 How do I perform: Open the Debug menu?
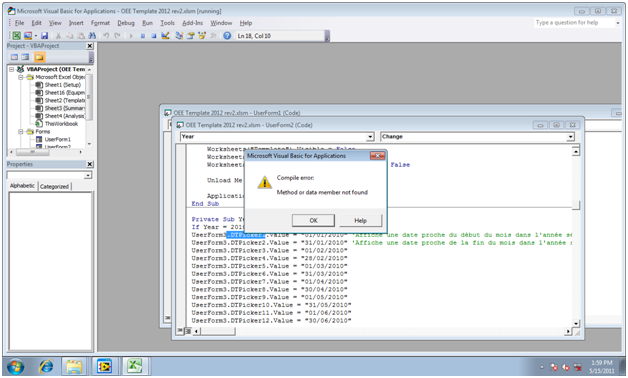pos(126,23)
